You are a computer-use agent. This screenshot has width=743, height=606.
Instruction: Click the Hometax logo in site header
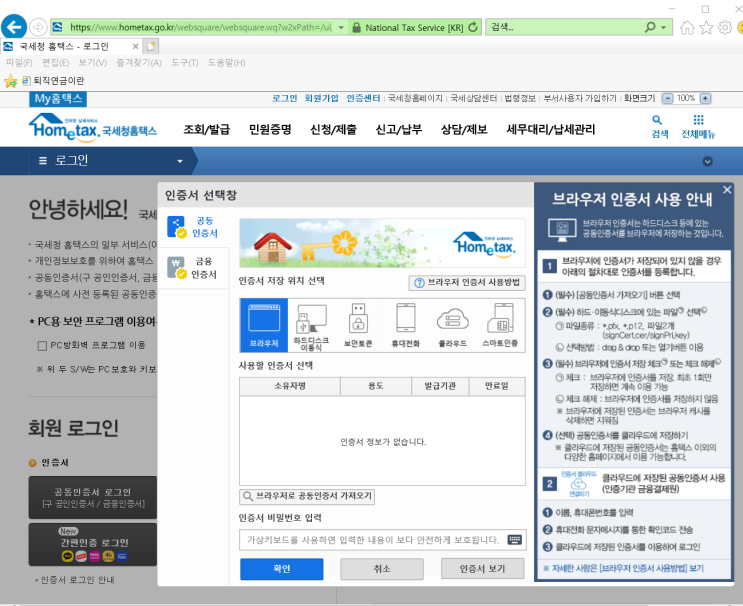[92, 127]
